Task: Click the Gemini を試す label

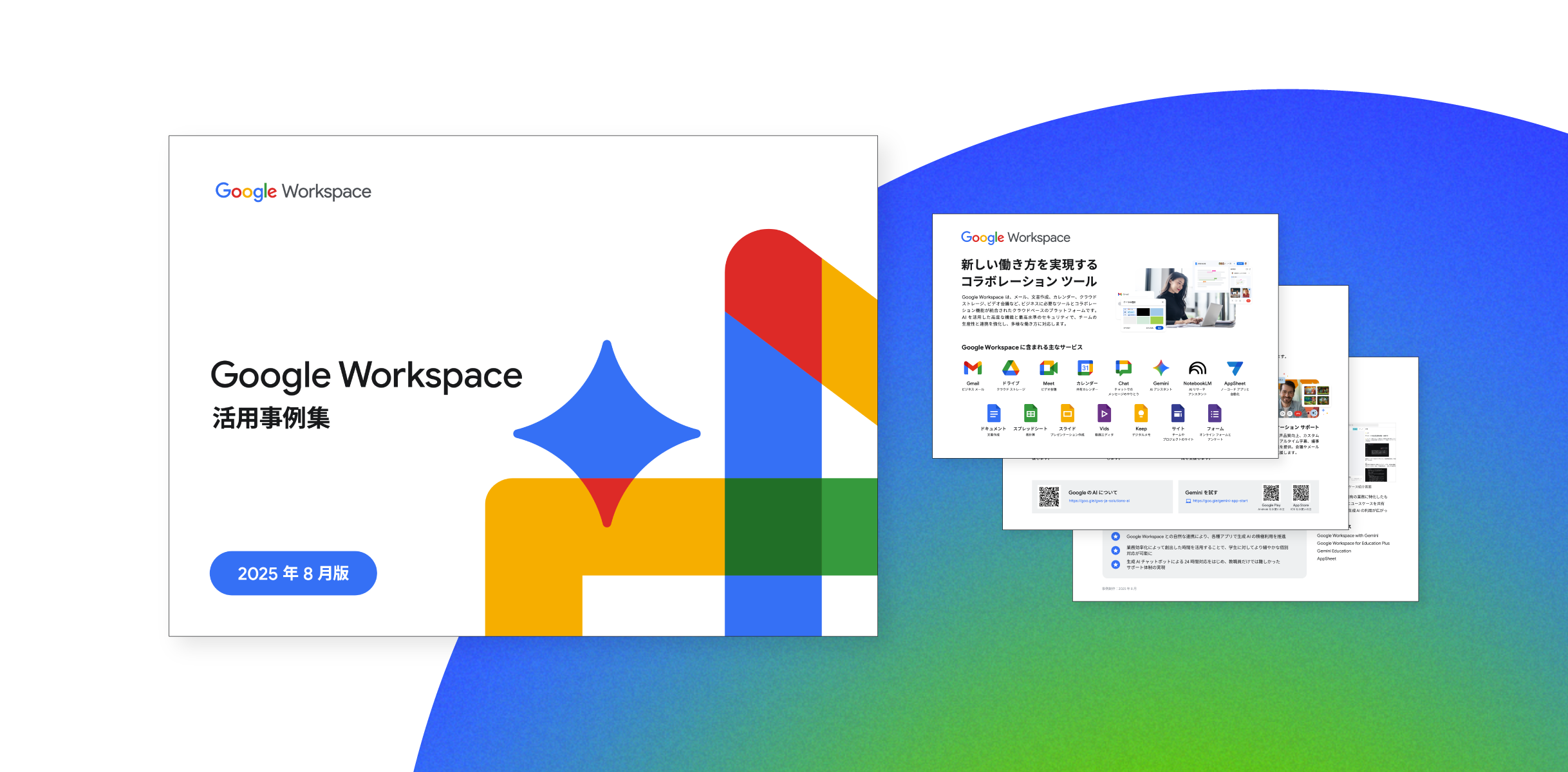Action: coord(1201,493)
